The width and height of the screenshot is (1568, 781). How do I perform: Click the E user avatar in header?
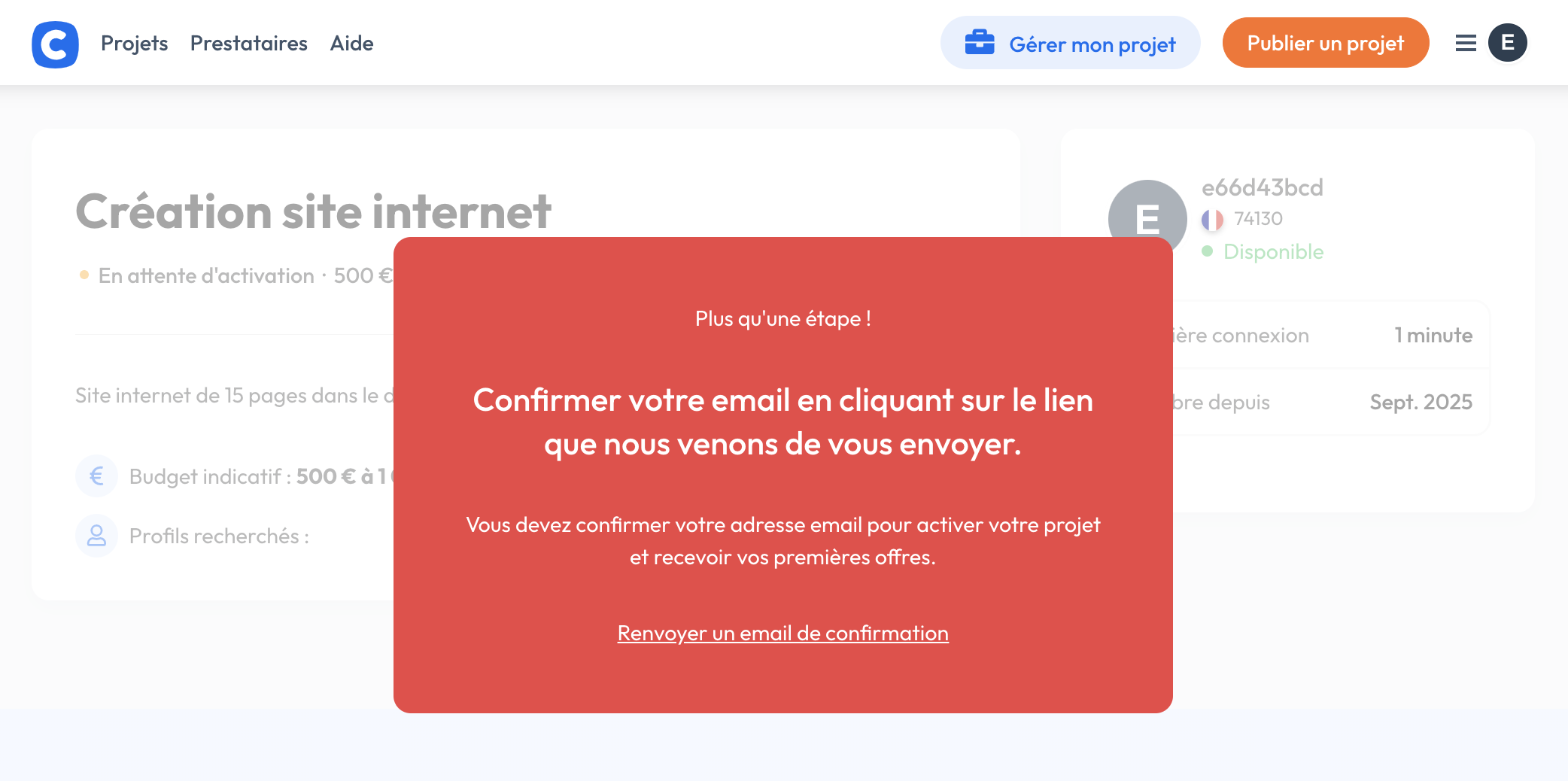tap(1508, 43)
